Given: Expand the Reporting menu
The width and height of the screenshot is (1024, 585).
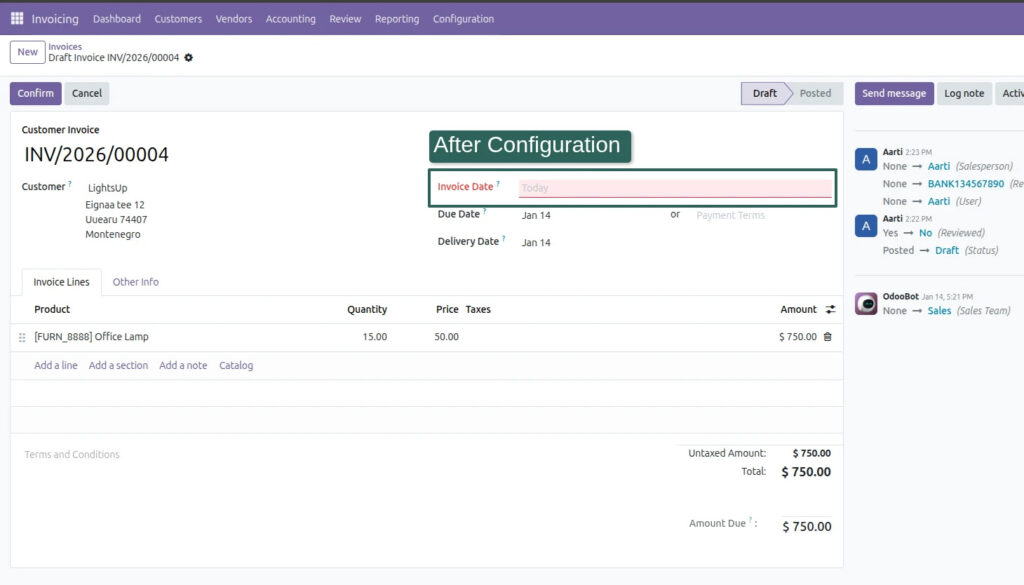Looking at the screenshot, I should click(x=397, y=19).
